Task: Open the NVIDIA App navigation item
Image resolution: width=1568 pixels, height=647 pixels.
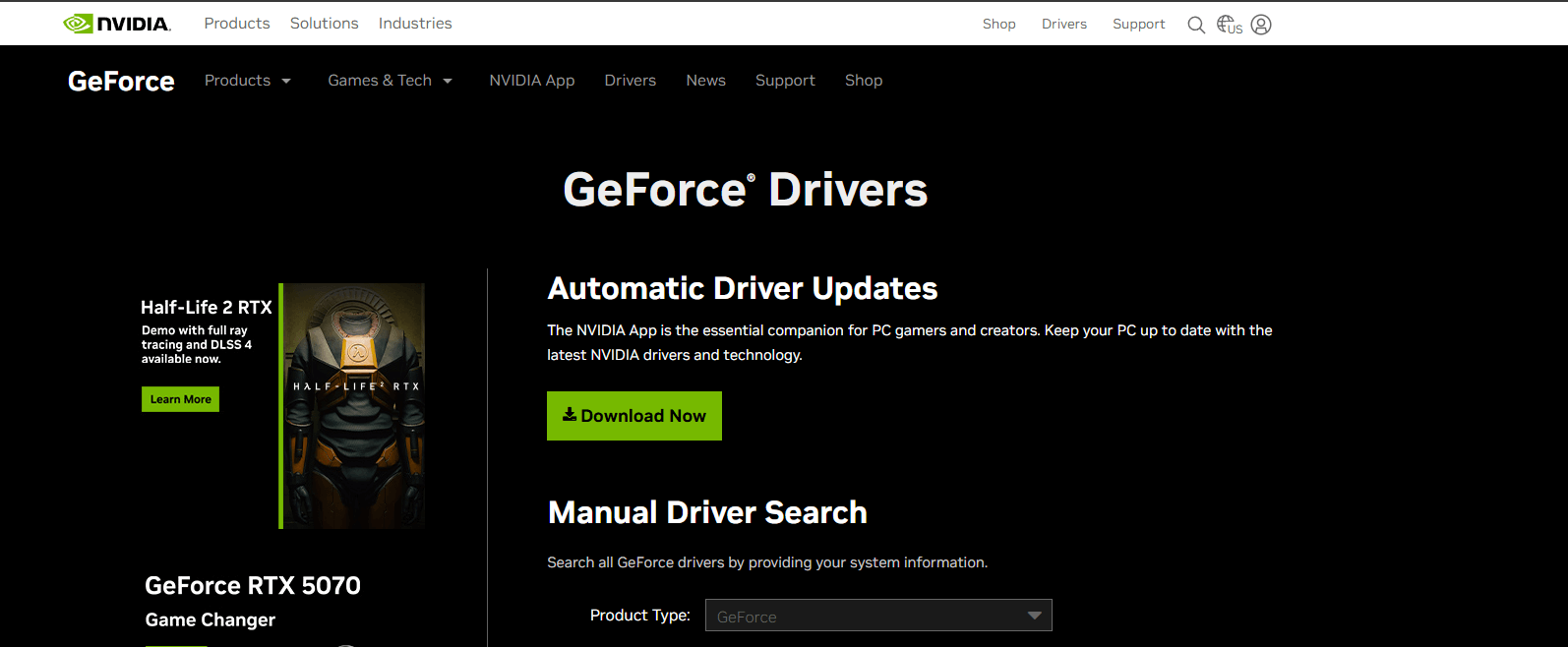Action: (531, 81)
